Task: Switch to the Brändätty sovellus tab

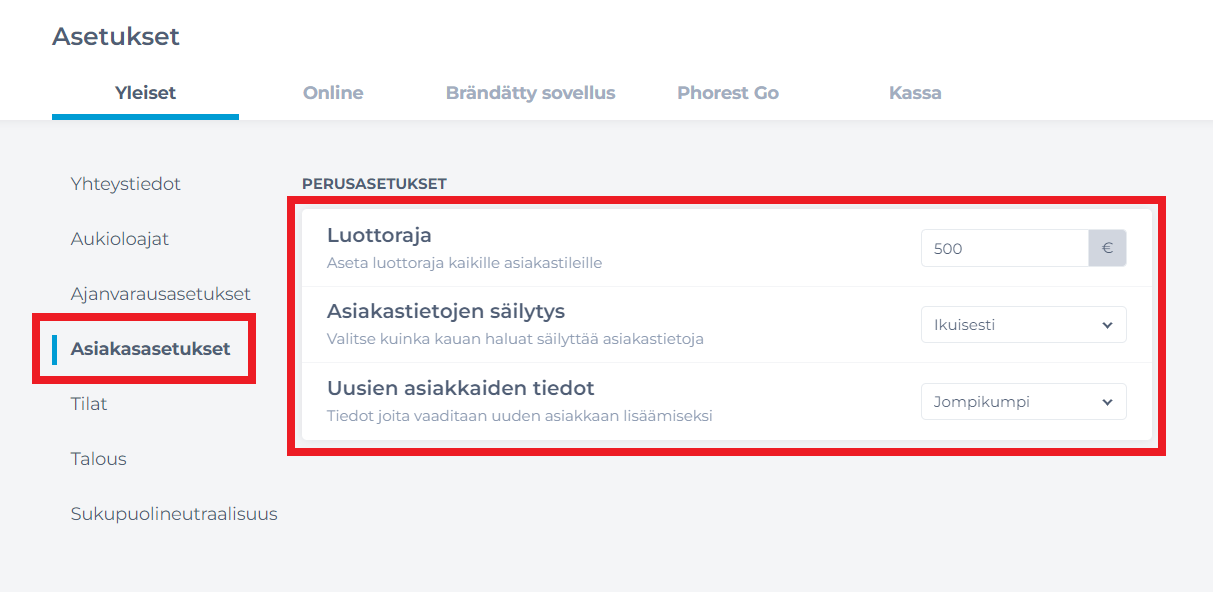Action: point(530,93)
